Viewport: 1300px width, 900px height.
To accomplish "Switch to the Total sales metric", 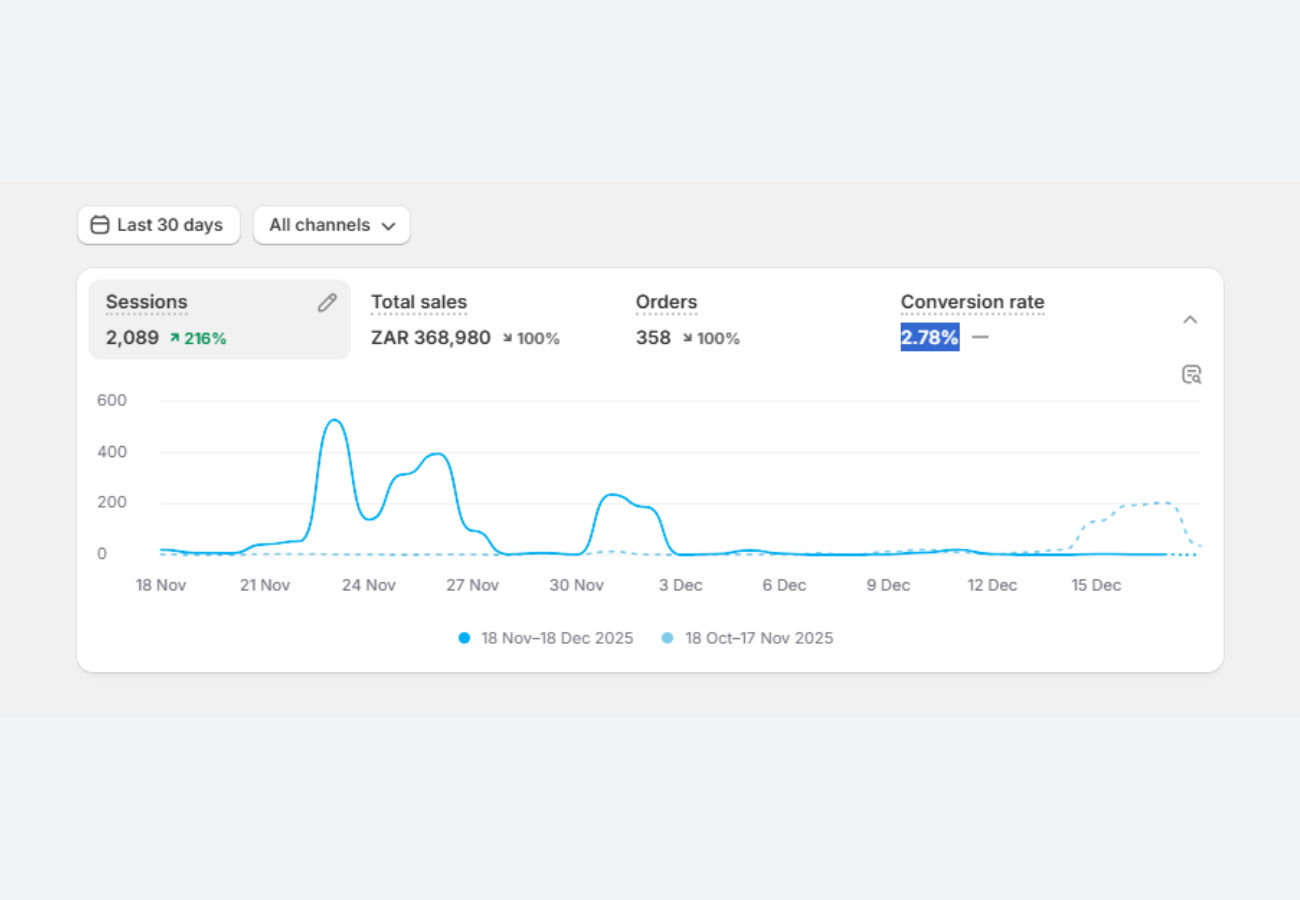I will pos(419,302).
